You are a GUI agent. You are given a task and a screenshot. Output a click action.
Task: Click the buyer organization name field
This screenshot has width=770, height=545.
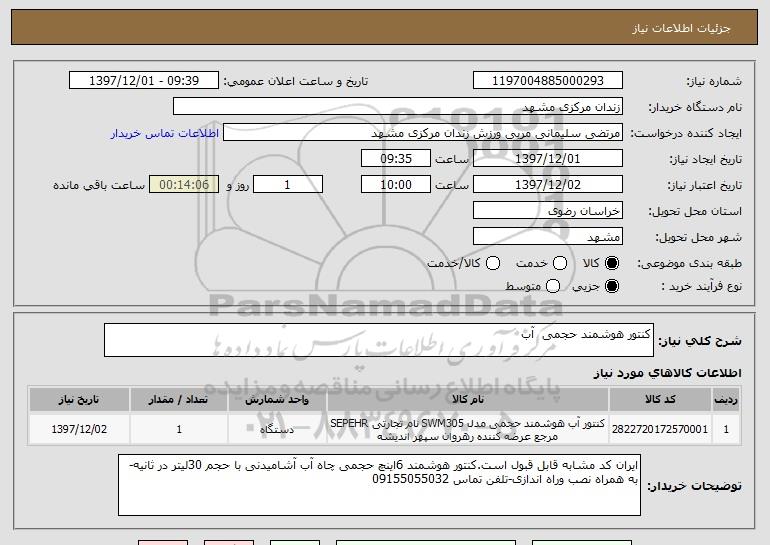[x=398, y=107]
